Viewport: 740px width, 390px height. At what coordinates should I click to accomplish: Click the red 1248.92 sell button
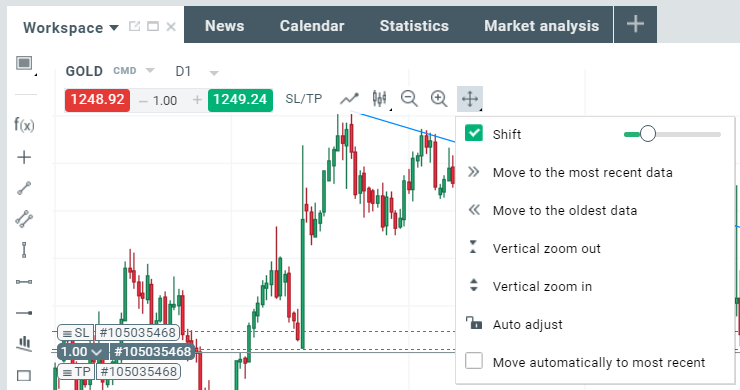click(x=97, y=100)
